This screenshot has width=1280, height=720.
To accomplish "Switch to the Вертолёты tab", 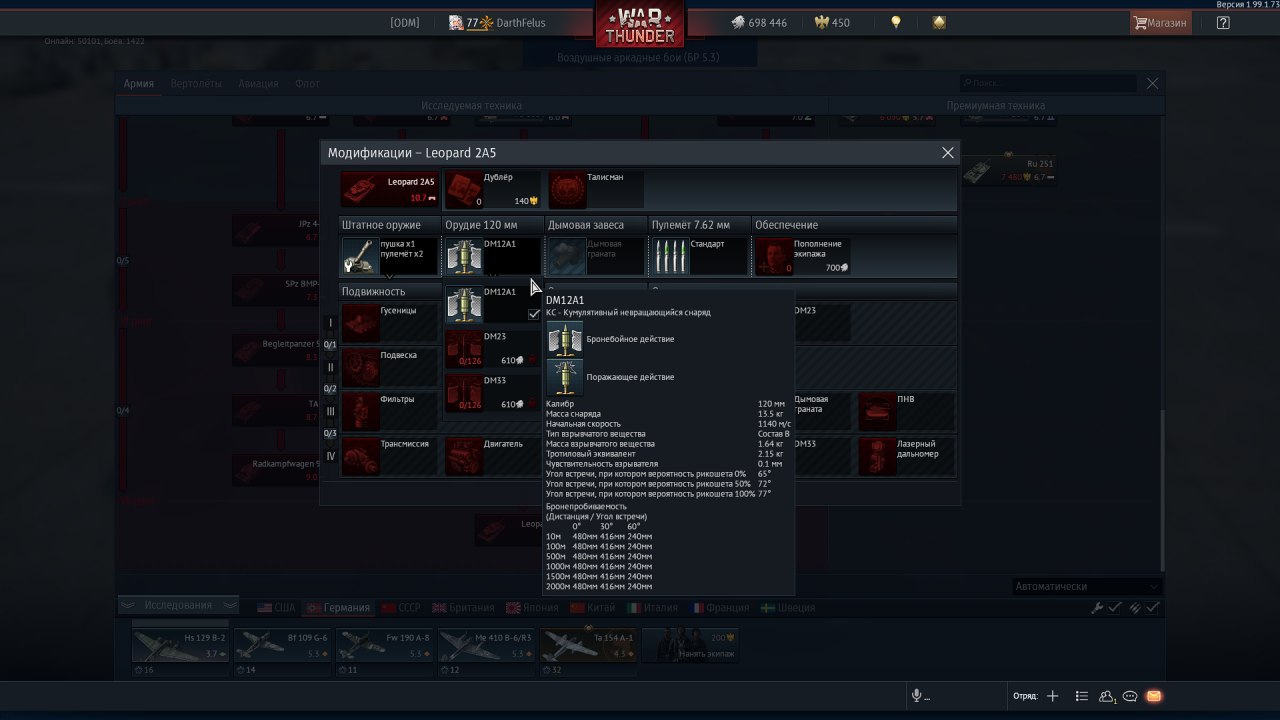I will (196, 84).
